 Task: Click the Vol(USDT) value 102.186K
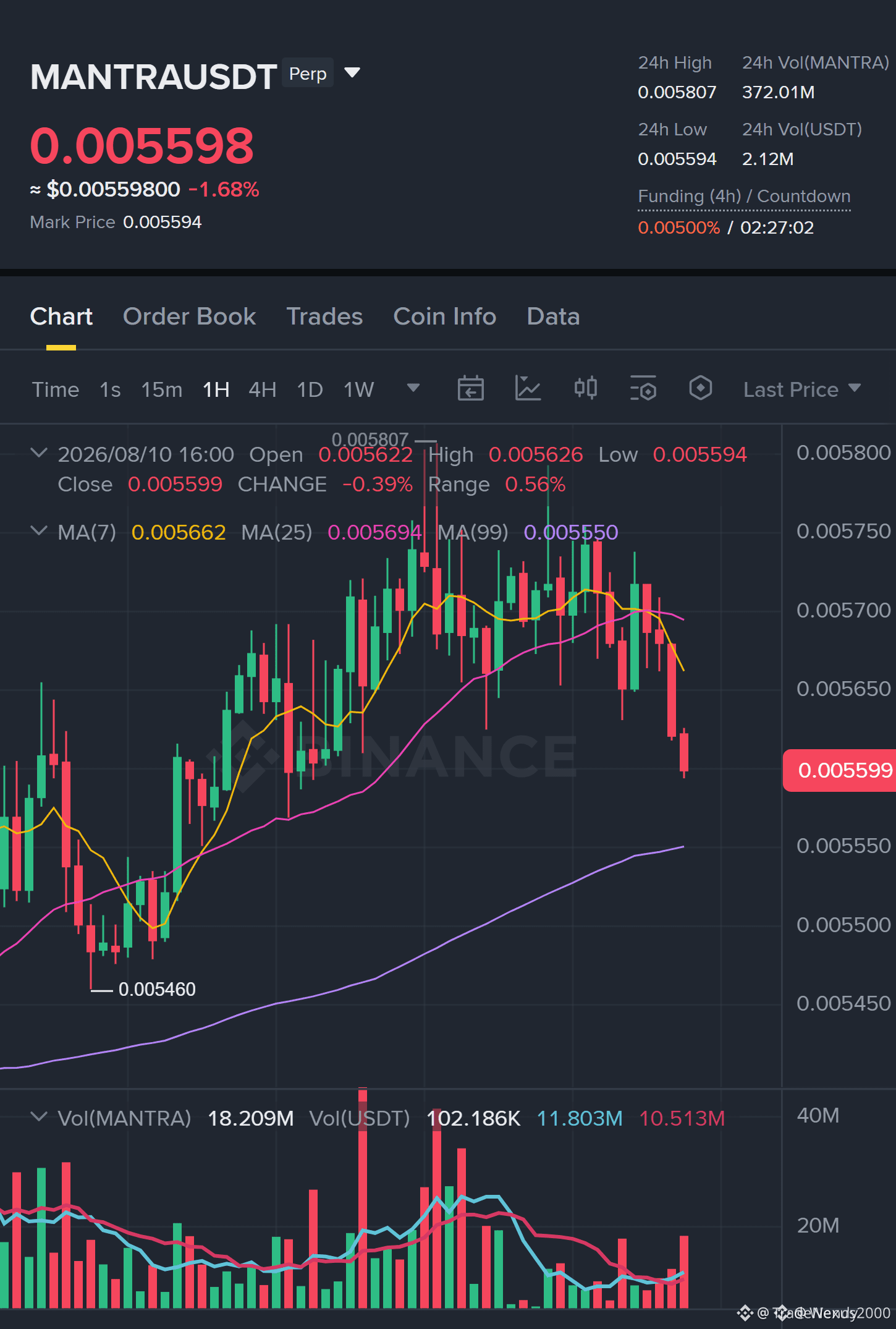pyautogui.click(x=473, y=1118)
